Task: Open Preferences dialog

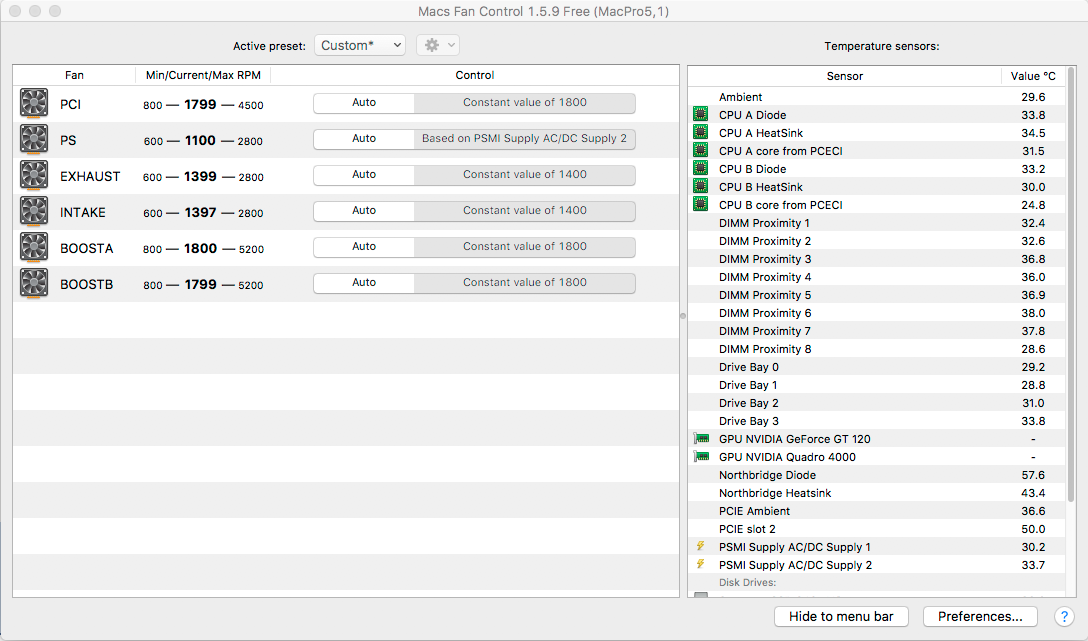Action: pyautogui.click(x=980, y=616)
